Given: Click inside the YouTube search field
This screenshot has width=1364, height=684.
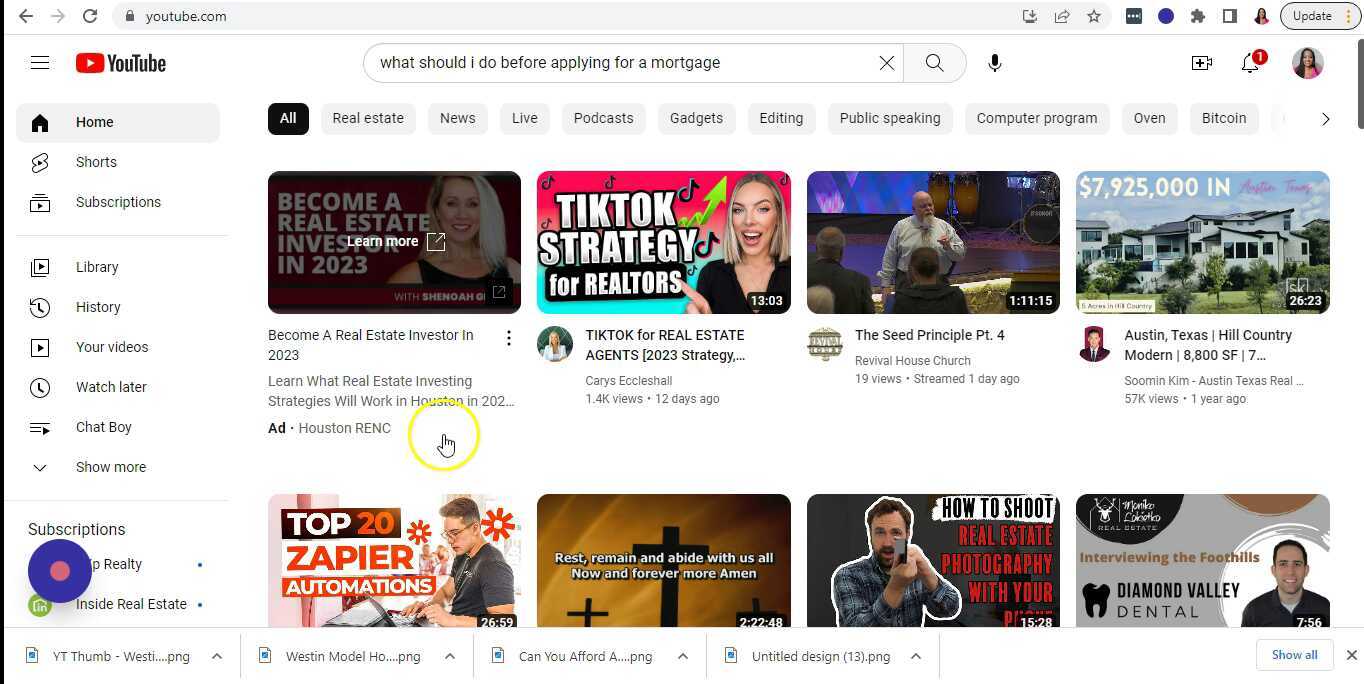Looking at the screenshot, I should point(620,63).
